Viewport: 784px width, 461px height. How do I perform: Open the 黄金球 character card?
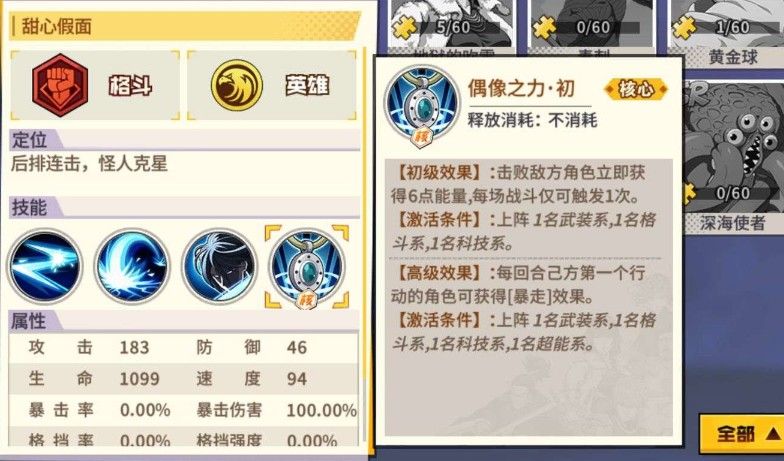point(728,32)
